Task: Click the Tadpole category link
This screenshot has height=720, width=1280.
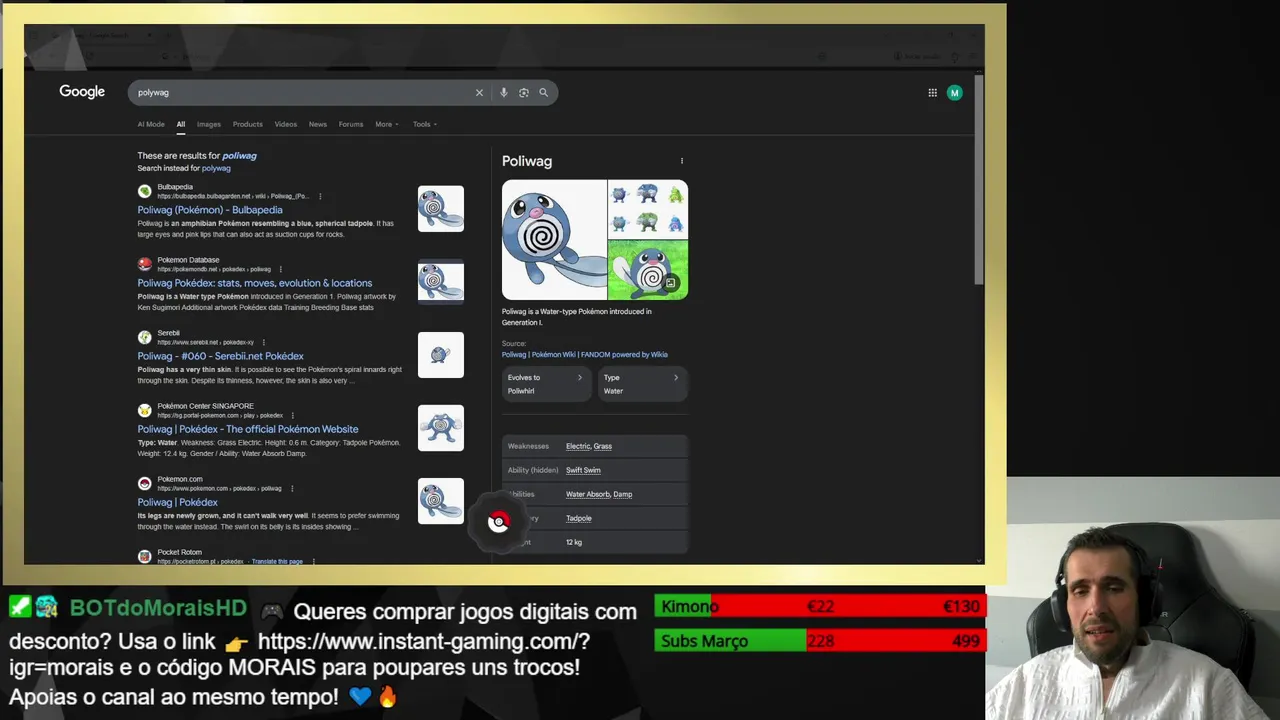Action: coord(579,518)
